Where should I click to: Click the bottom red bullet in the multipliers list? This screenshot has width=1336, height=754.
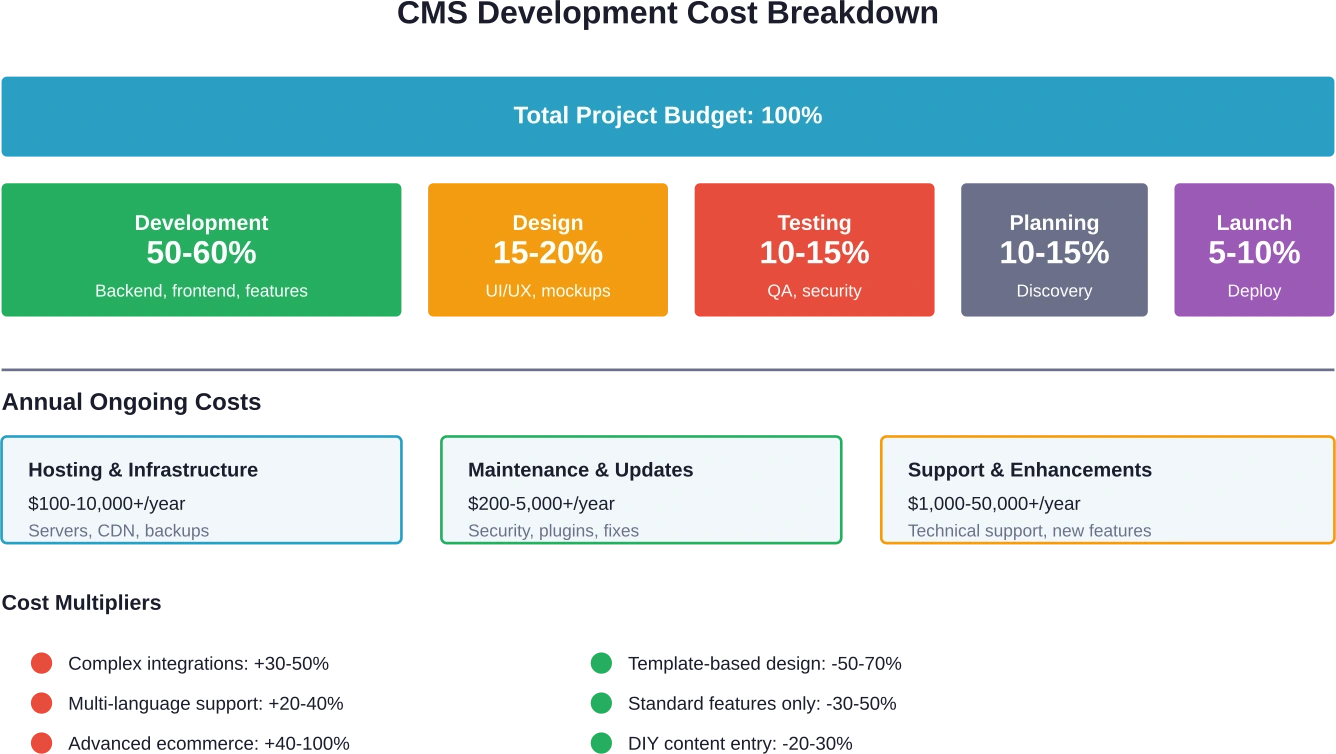[41, 742]
